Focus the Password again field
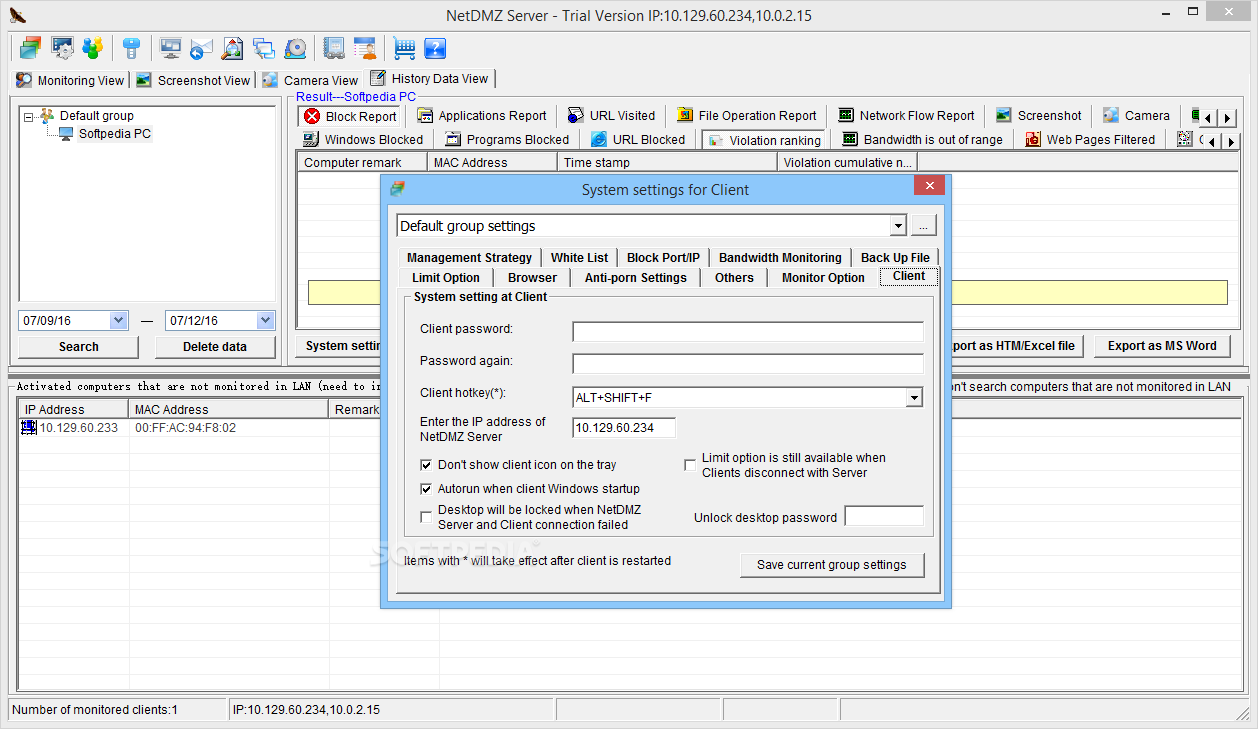 (748, 364)
